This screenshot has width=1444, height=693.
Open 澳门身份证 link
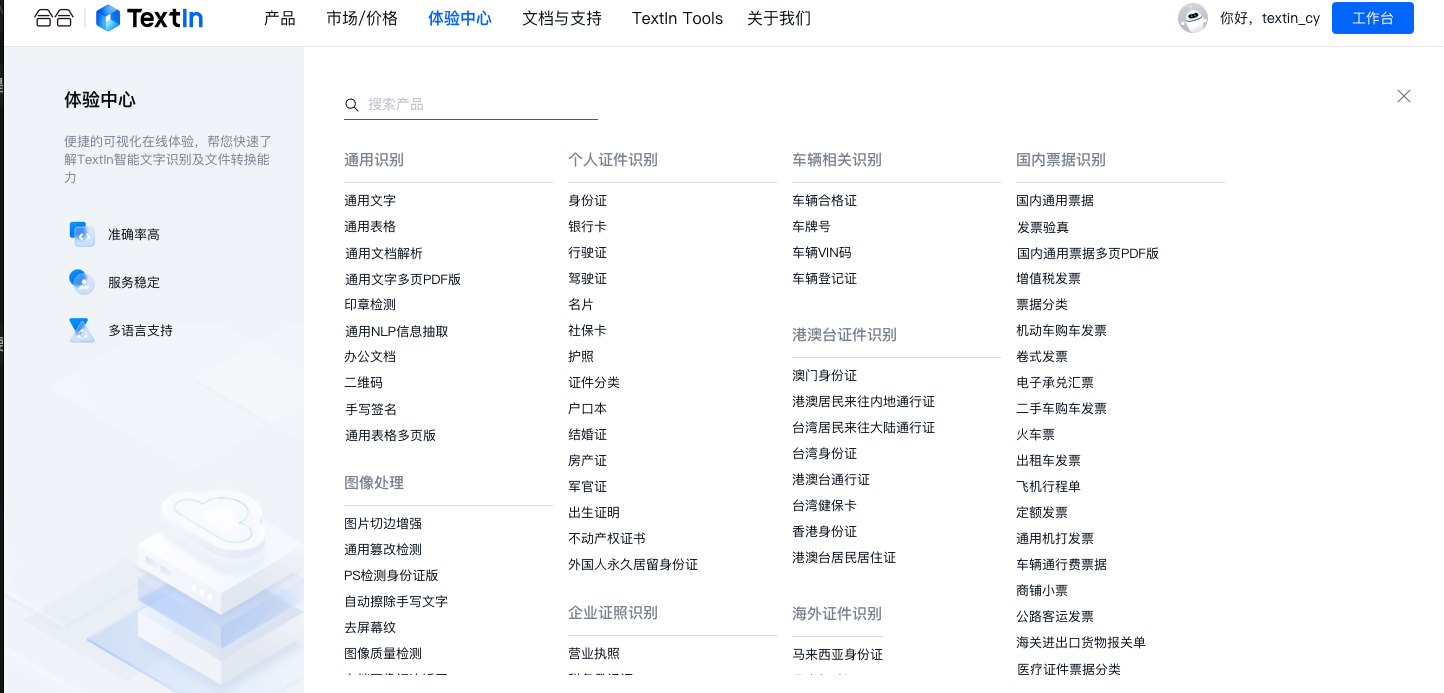[x=825, y=376]
